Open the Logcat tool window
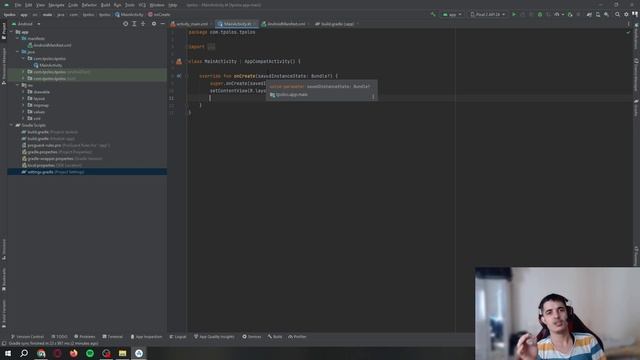 pos(178,337)
